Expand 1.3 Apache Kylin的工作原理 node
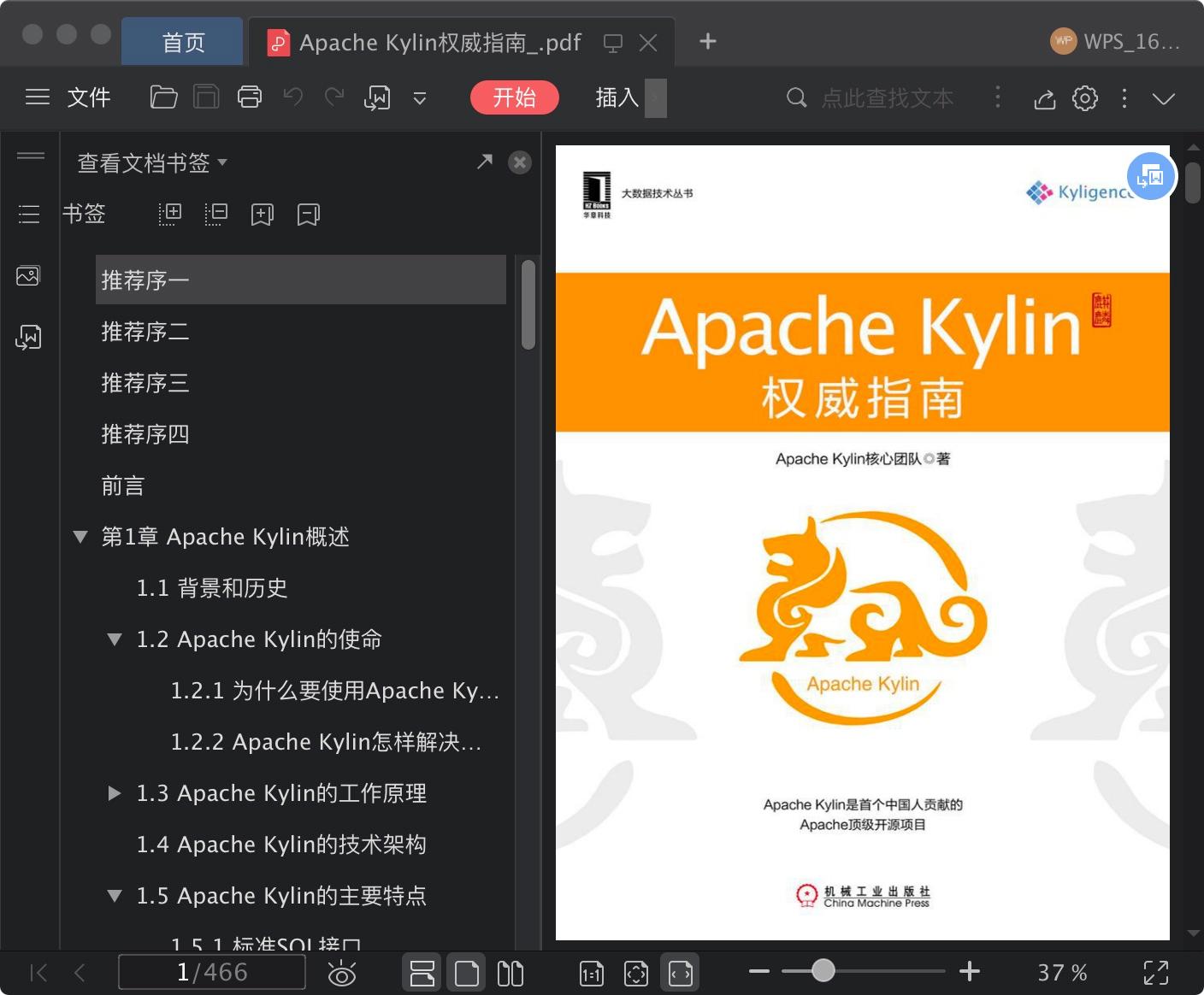The width and height of the screenshot is (1204, 995). pyautogui.click(x=115, y=793)
